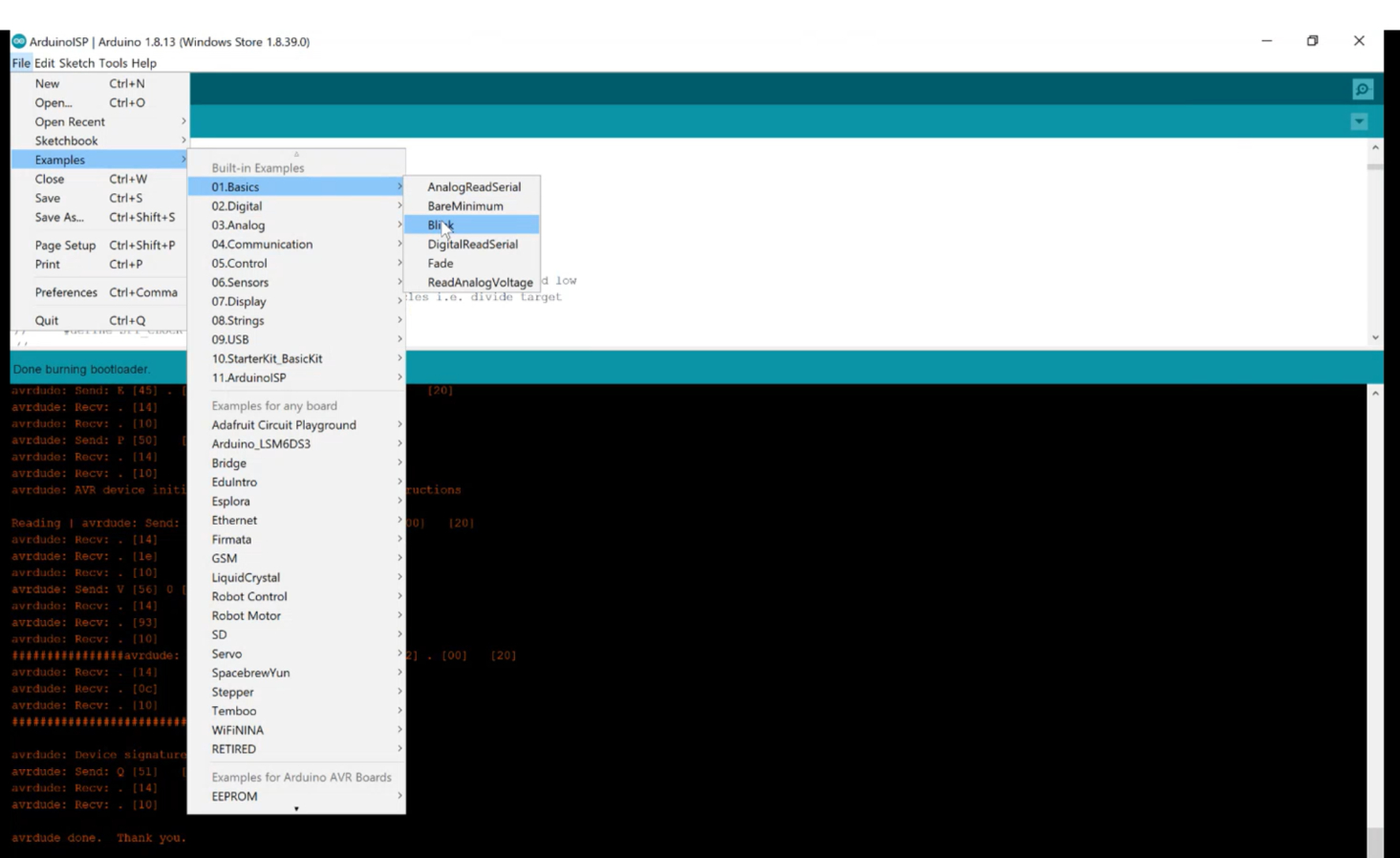Expand the 09.USB examples submenu
The image size is (1400, 858).
click(296, 340)
